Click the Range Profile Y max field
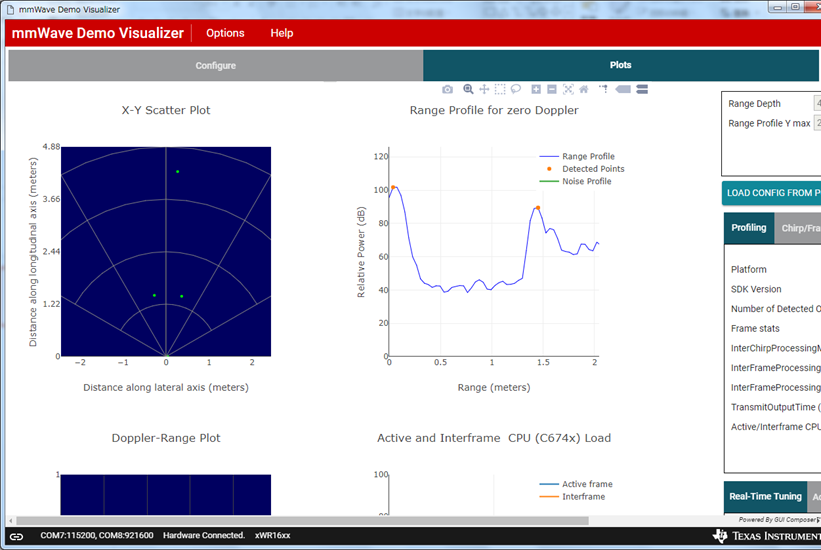Viewport: 821px width, 550px height. pos(817,123)
